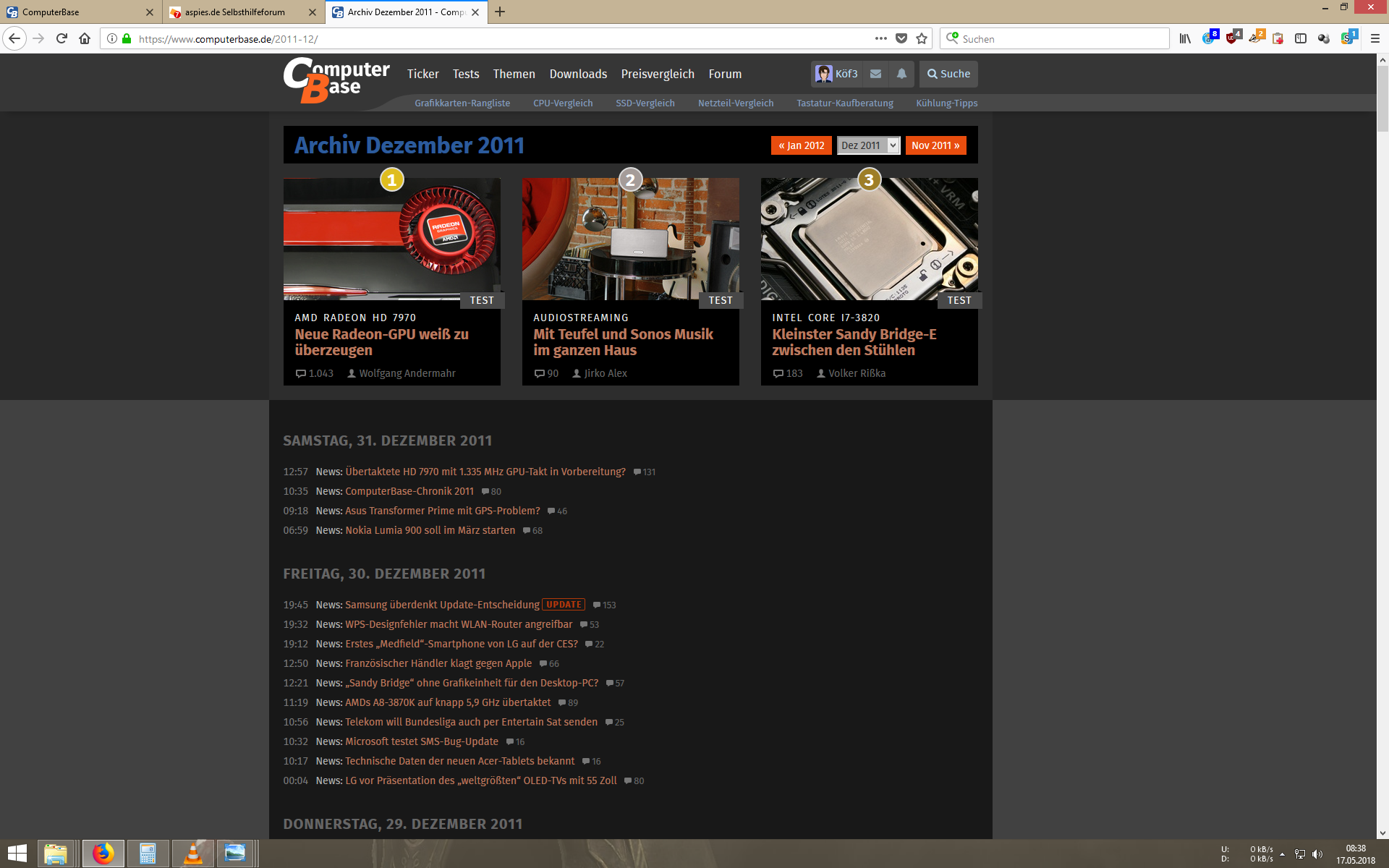Go to the browser home page
Screen dimensions: 1389x868
[x=85, y=39]
